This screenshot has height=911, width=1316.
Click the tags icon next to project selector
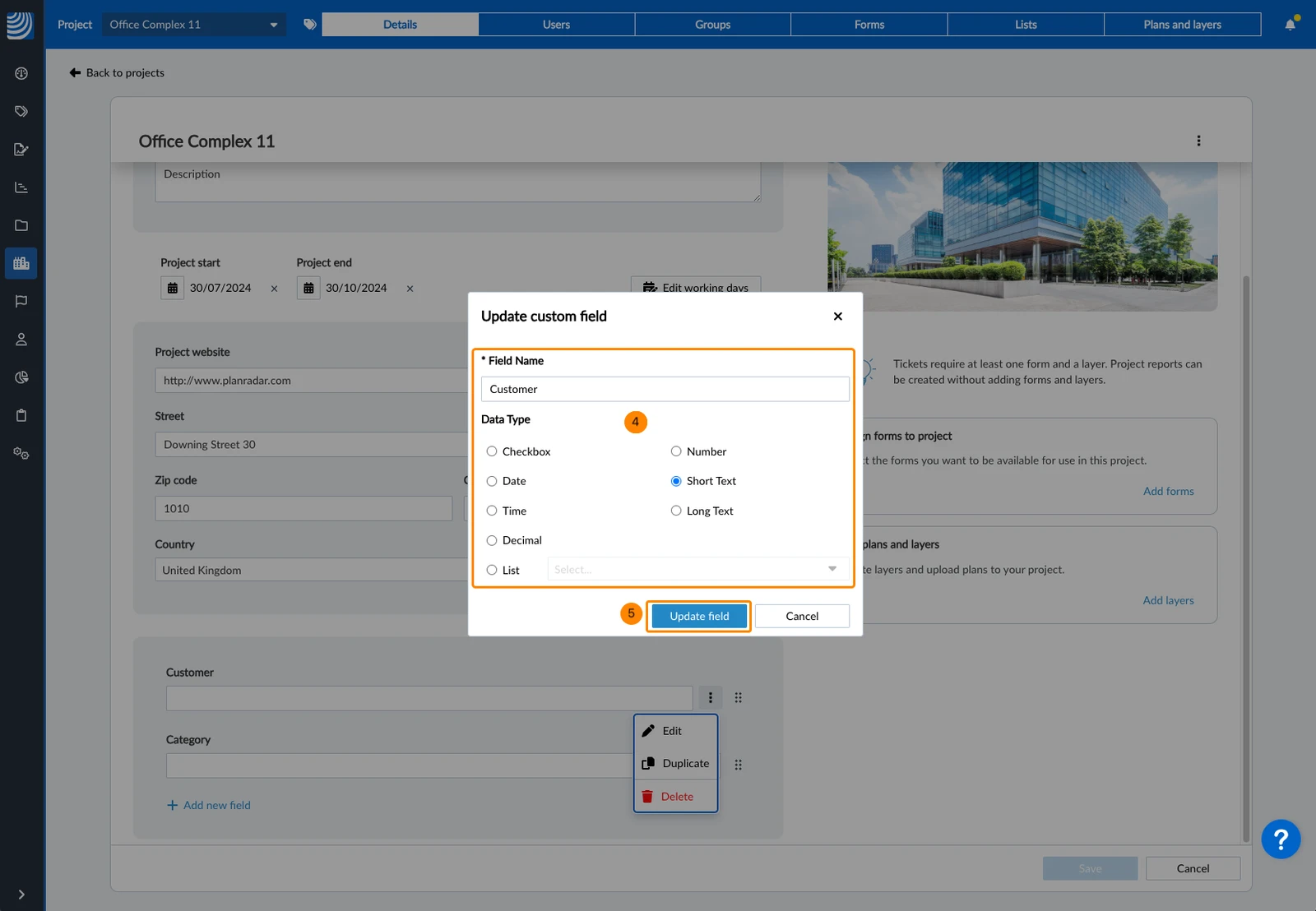310,25
